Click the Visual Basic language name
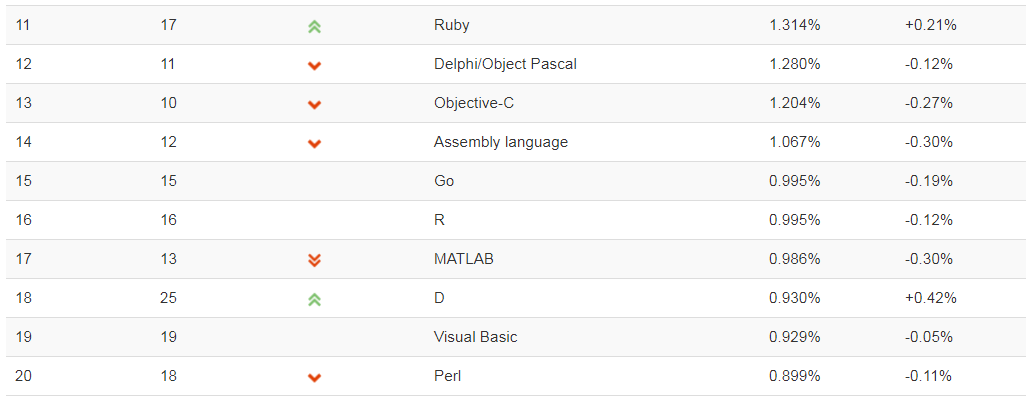The image size is (1033, 401). point(475,337)
